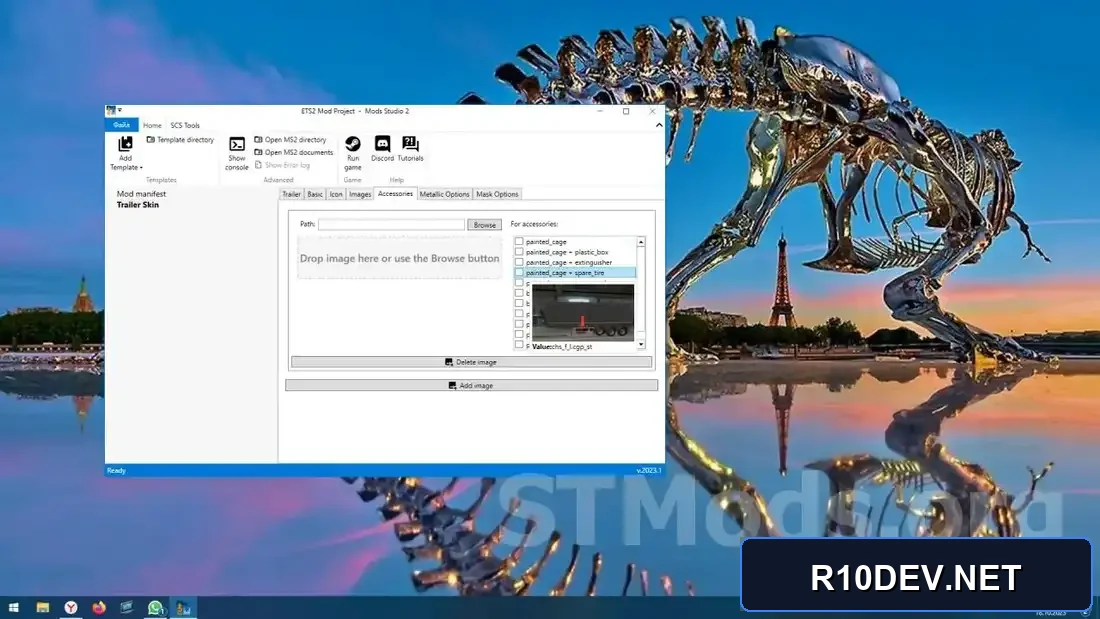Click the Template directory icon

pos(151,140)
